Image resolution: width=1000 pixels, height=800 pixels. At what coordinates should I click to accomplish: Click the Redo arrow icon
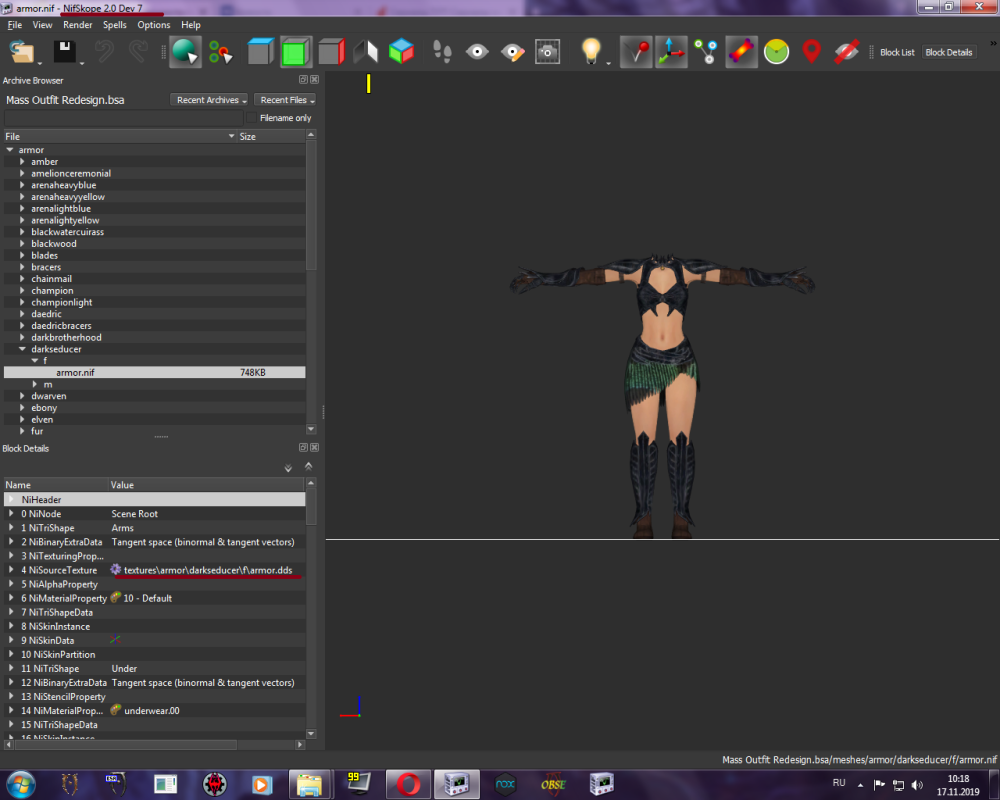tap(138, 52)
